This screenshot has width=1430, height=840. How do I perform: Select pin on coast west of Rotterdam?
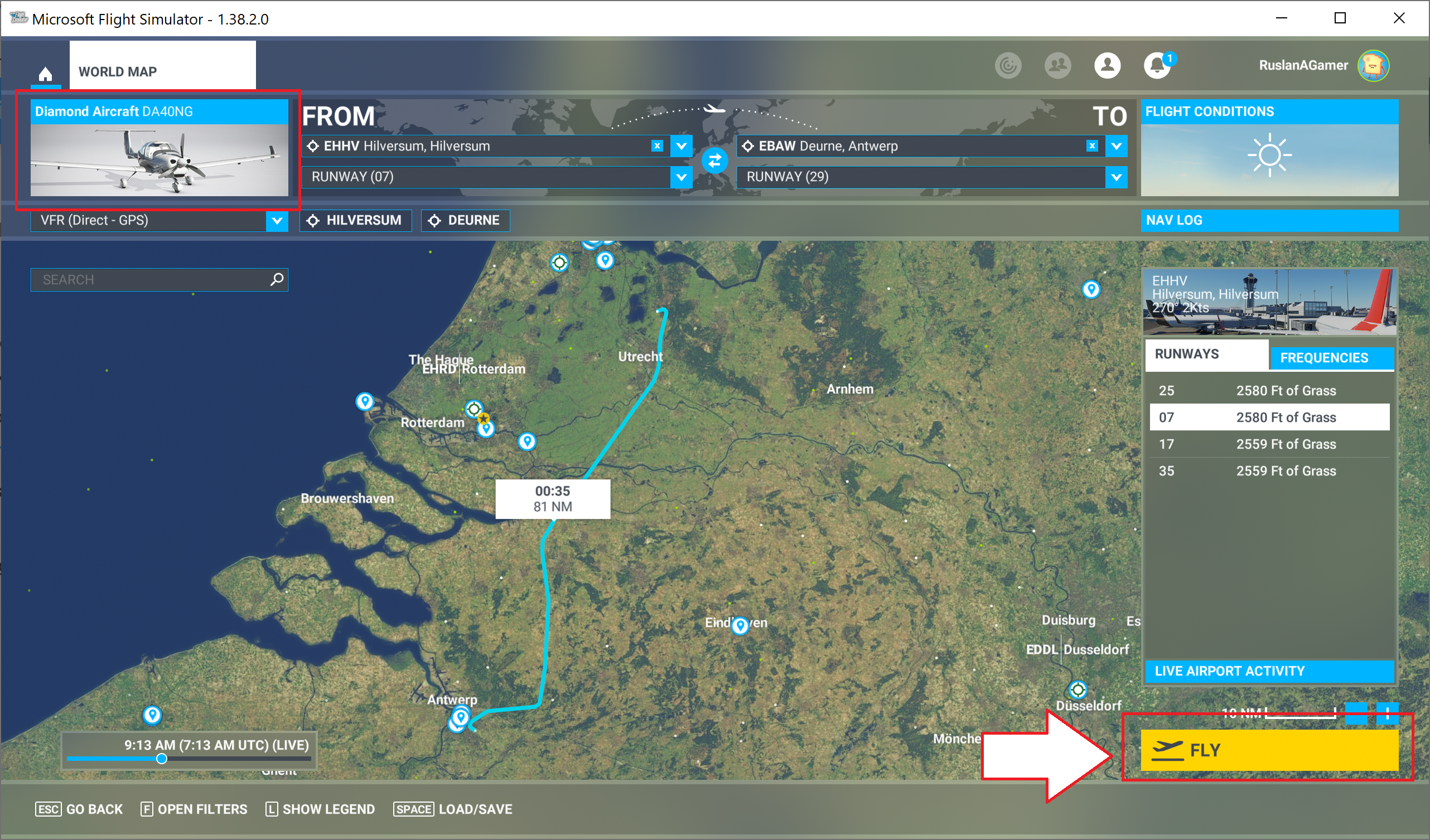(364, 401)
